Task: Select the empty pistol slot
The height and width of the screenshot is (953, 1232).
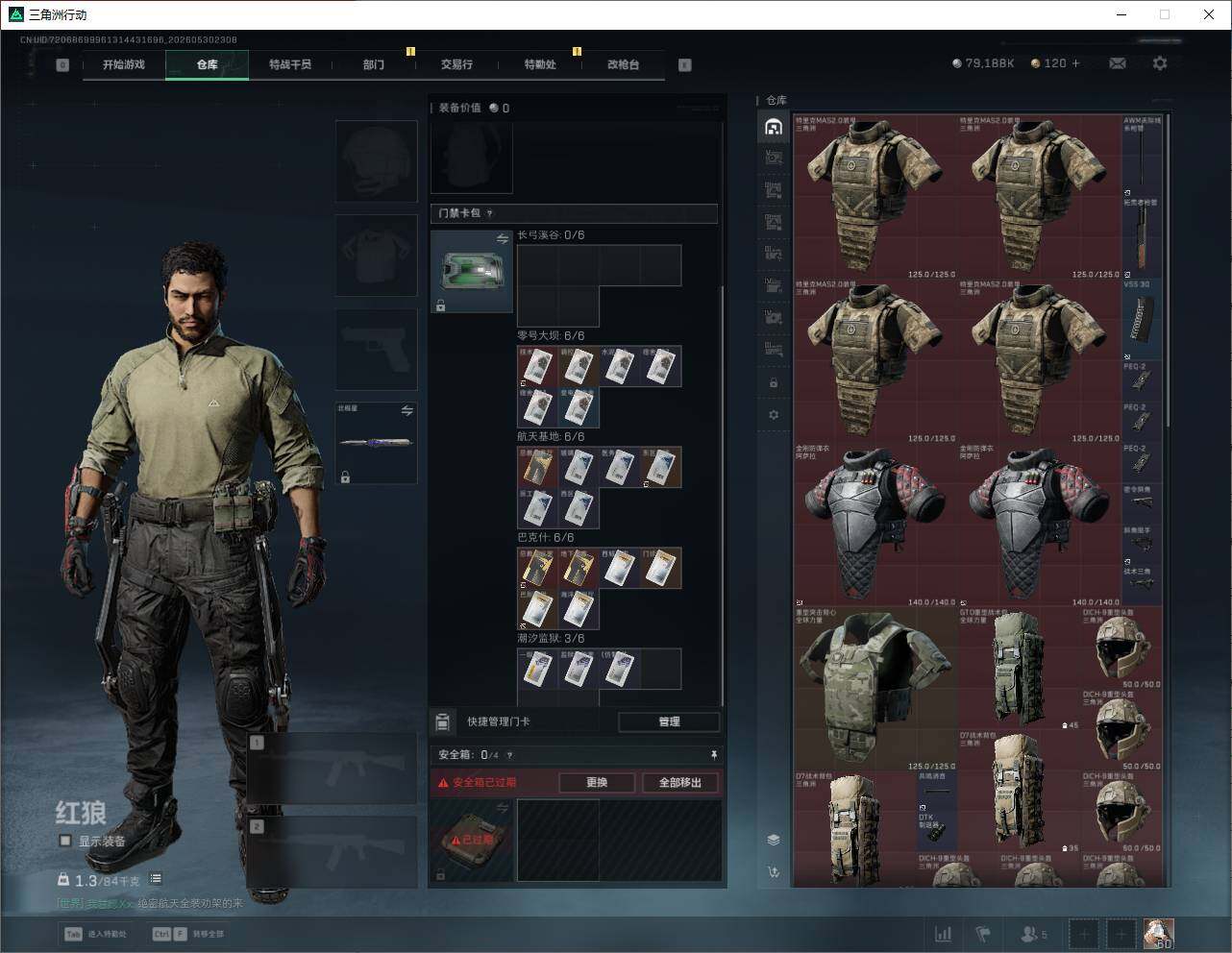Action: (376, 349)
